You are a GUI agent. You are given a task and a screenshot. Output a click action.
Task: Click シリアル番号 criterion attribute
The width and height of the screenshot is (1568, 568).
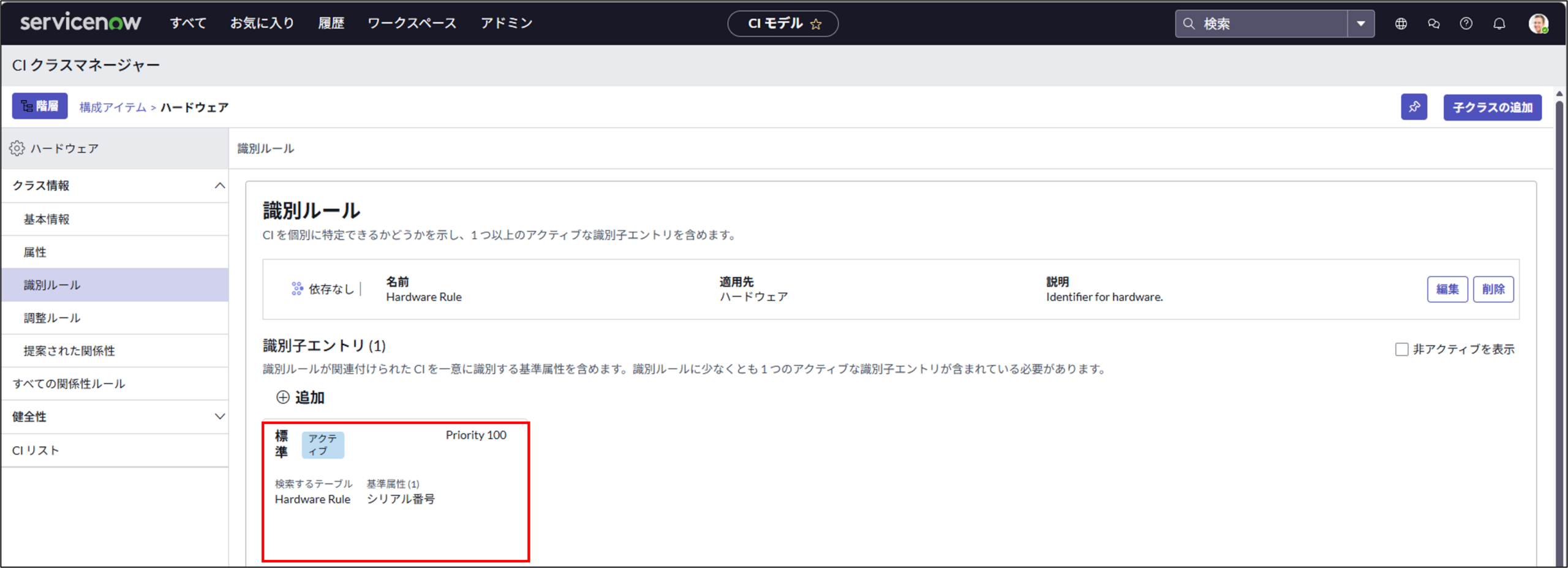coord(401,499)
